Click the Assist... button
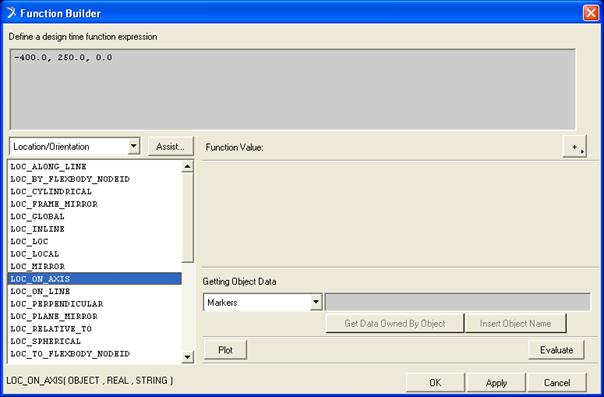The width and height of the screenshot is (604, 397). [170, 146]
